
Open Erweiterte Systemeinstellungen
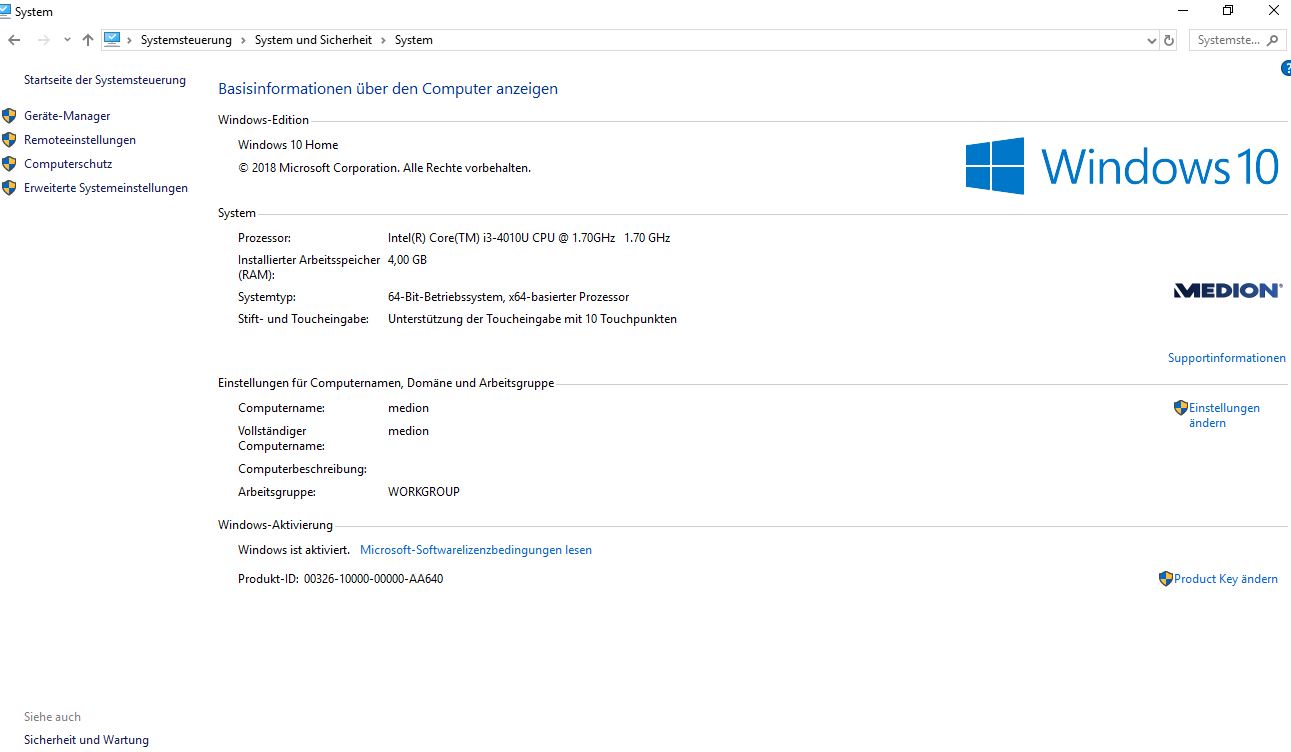[106, 188]
